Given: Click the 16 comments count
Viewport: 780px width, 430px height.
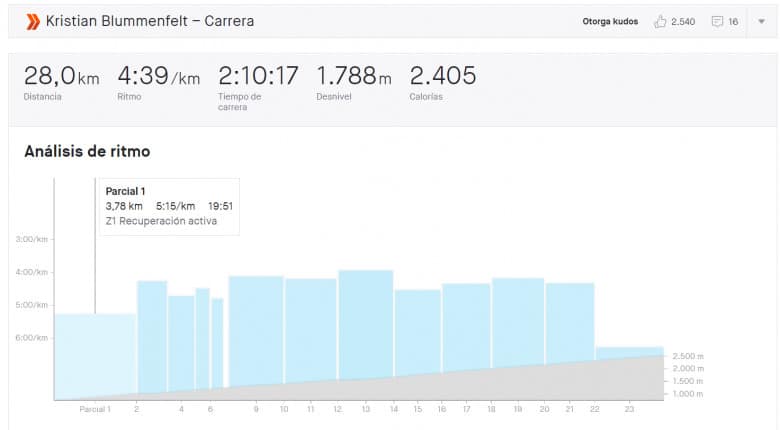Looking at the screenshot, I should [733, 21].
